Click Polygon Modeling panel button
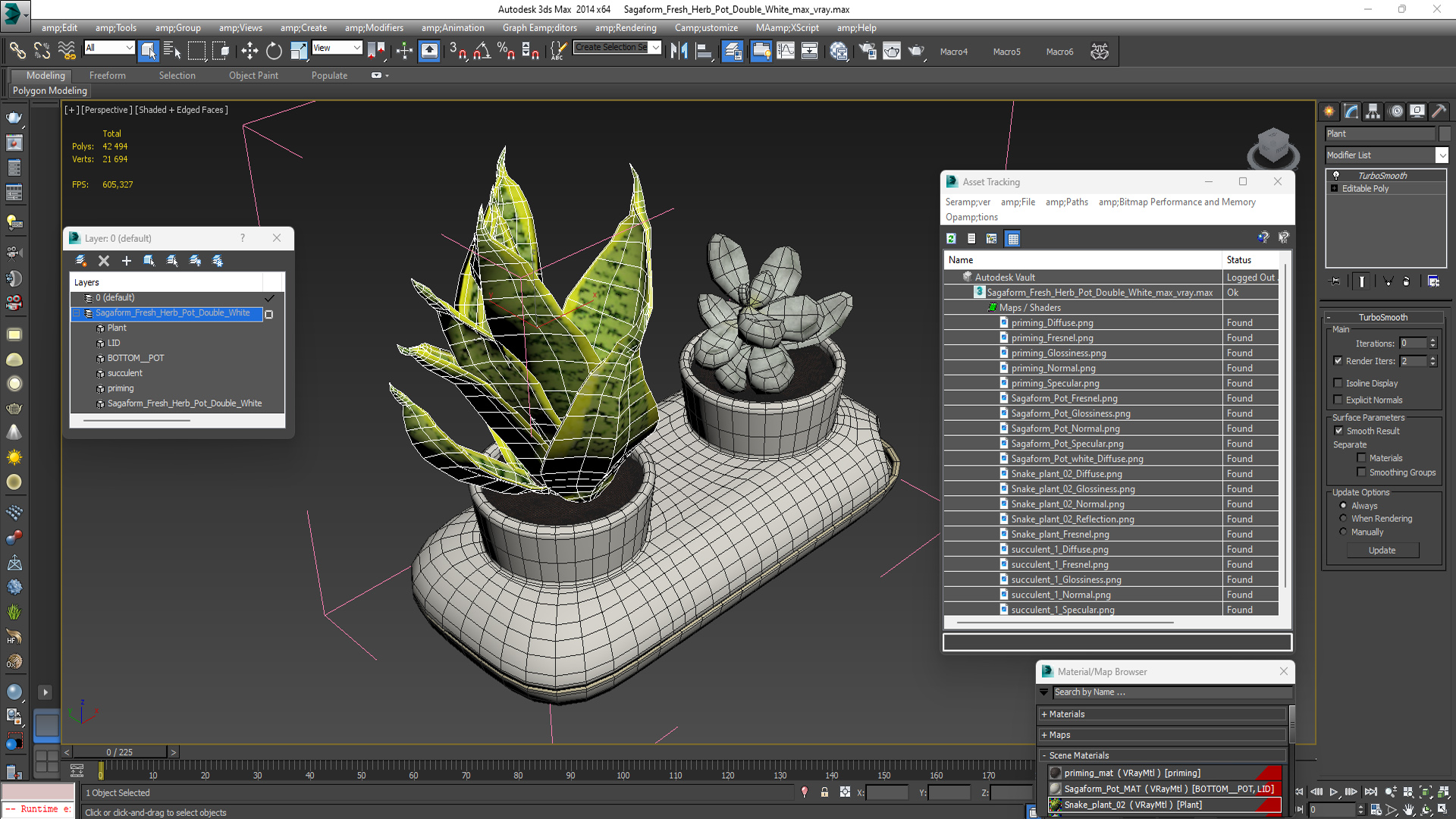This screenshot has width=1456, height=819. click(x=50, y=90)
